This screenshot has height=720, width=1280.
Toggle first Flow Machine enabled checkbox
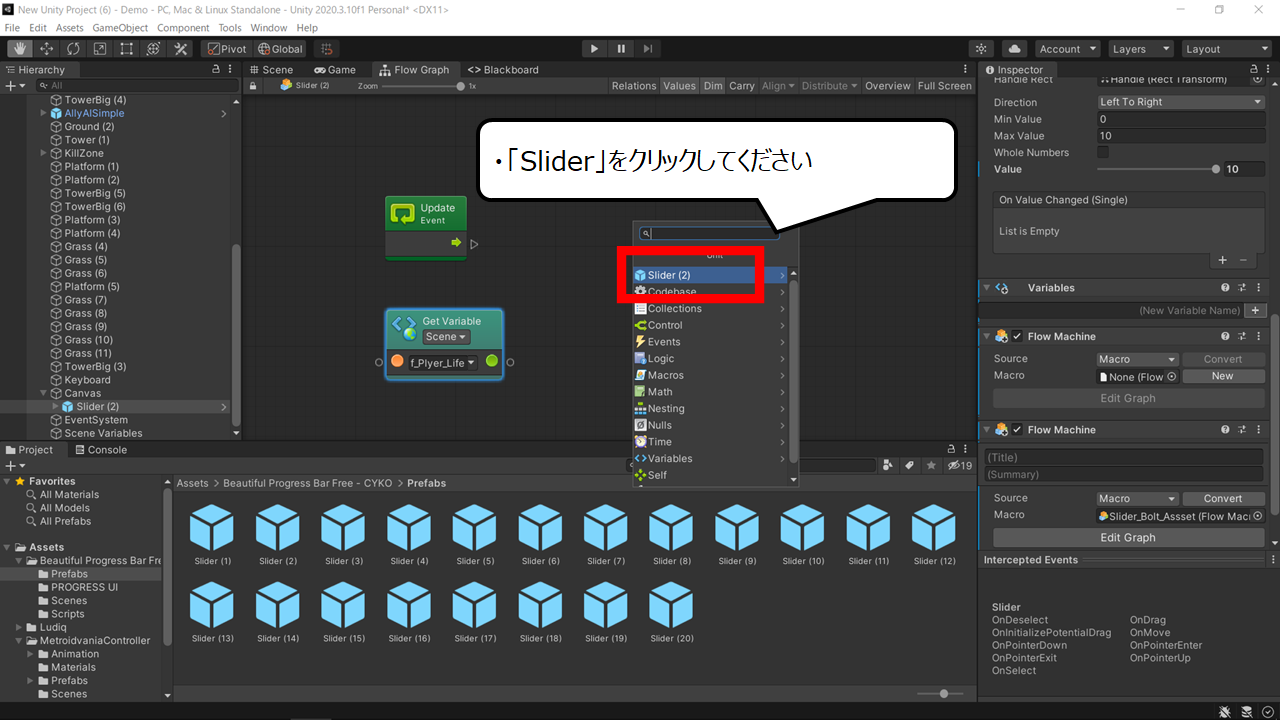click(x=1017, y=336)
